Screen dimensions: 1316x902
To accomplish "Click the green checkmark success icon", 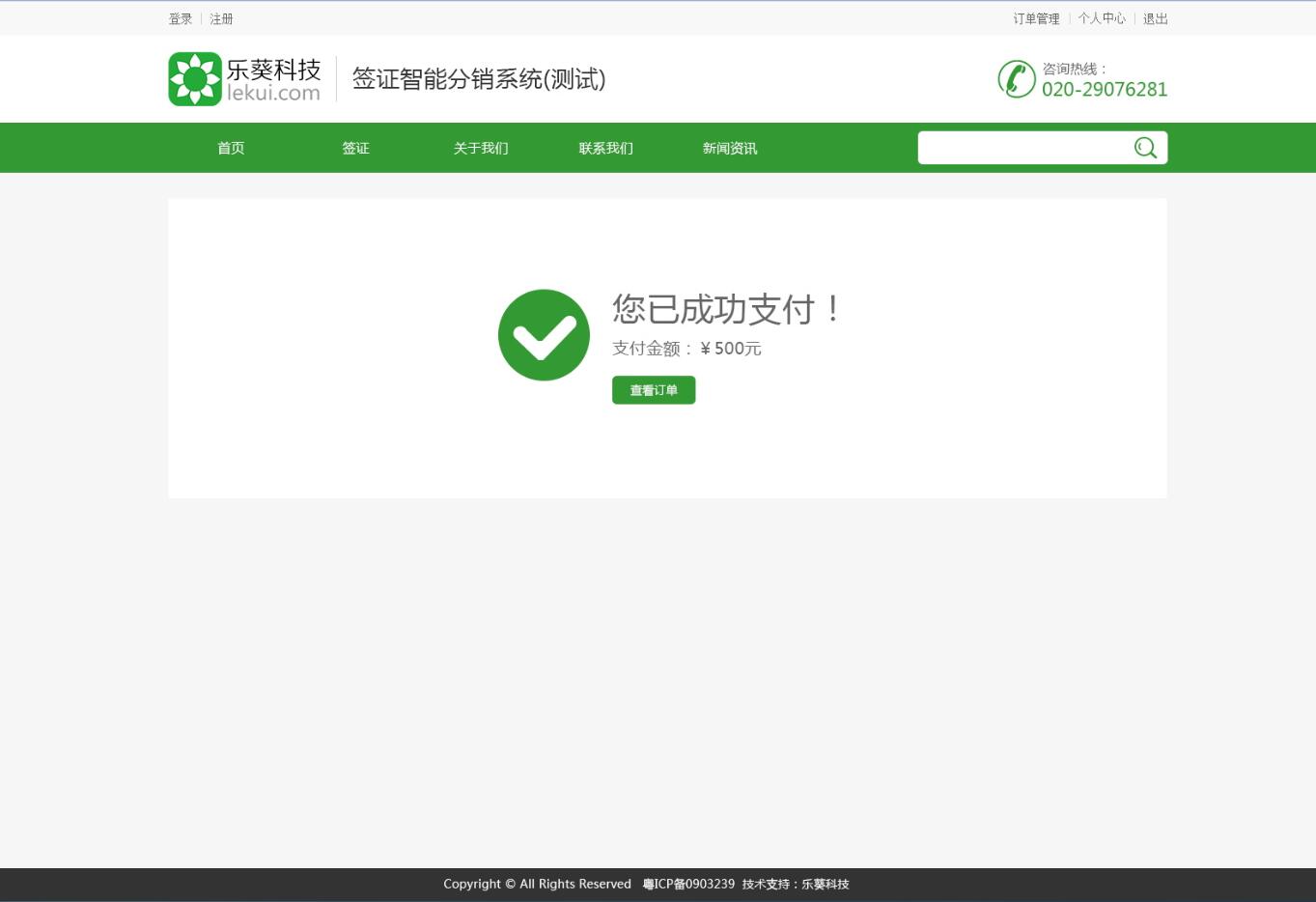I will (x=543, y=334).
